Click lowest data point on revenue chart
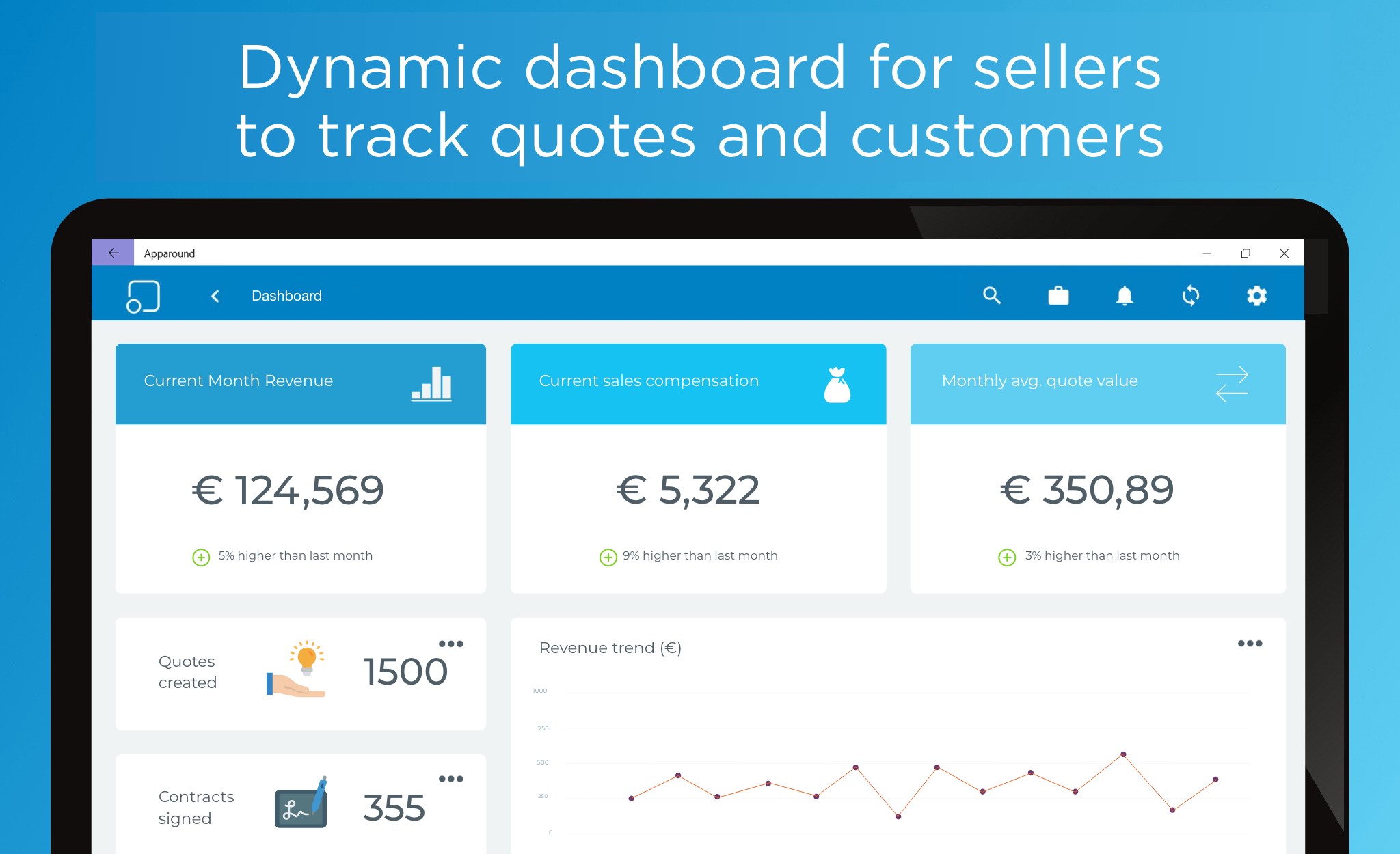 [898, 816]
